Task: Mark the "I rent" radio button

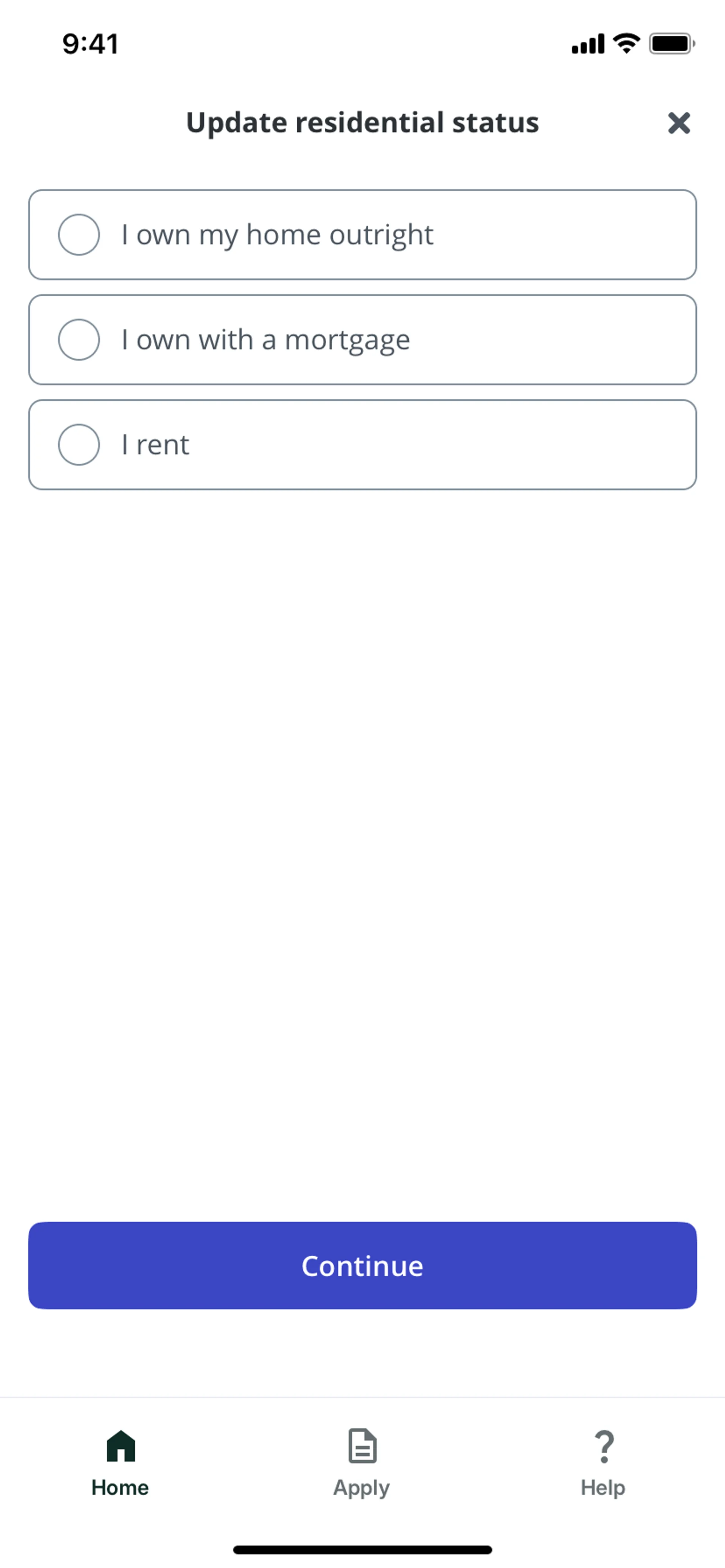Action: (79, 445)
